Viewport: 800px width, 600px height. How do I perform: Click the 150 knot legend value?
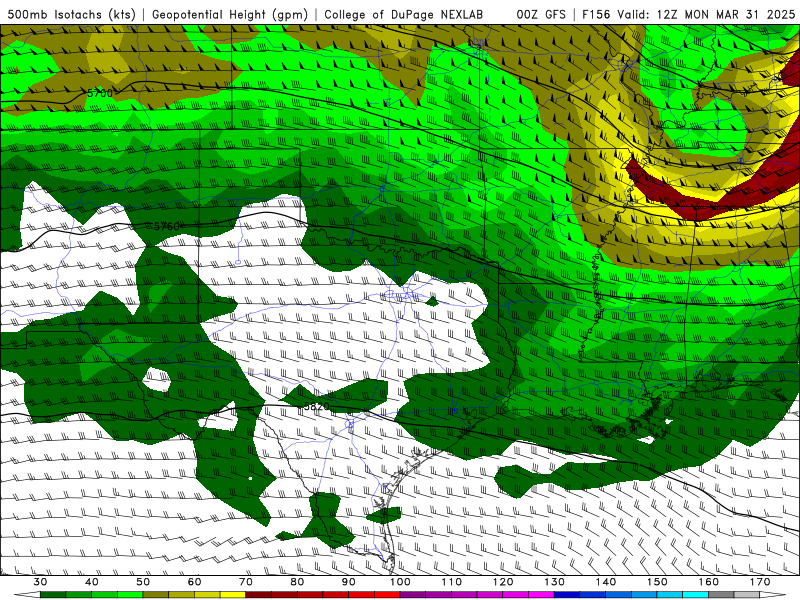click(x=657, y=582)
